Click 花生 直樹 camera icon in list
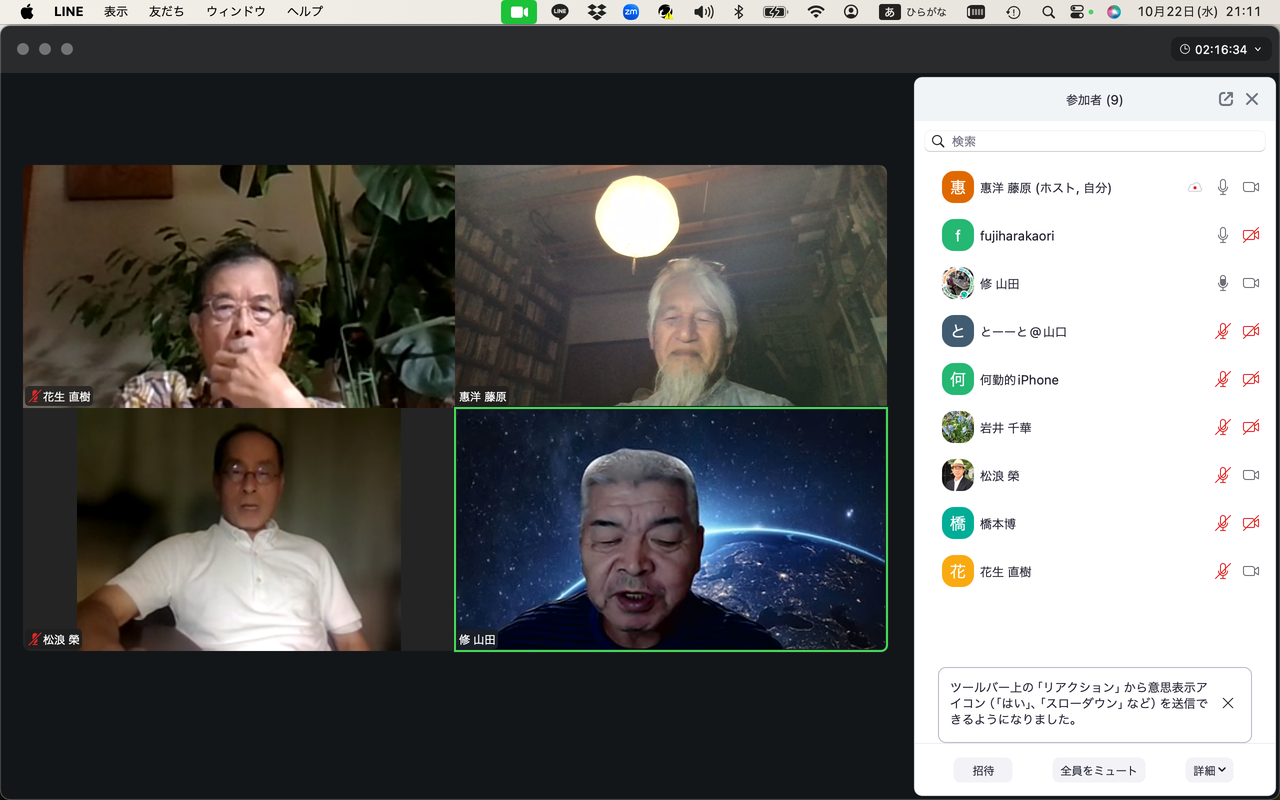The height and width of the screenshot is (800, 1280). (1251, 571)
